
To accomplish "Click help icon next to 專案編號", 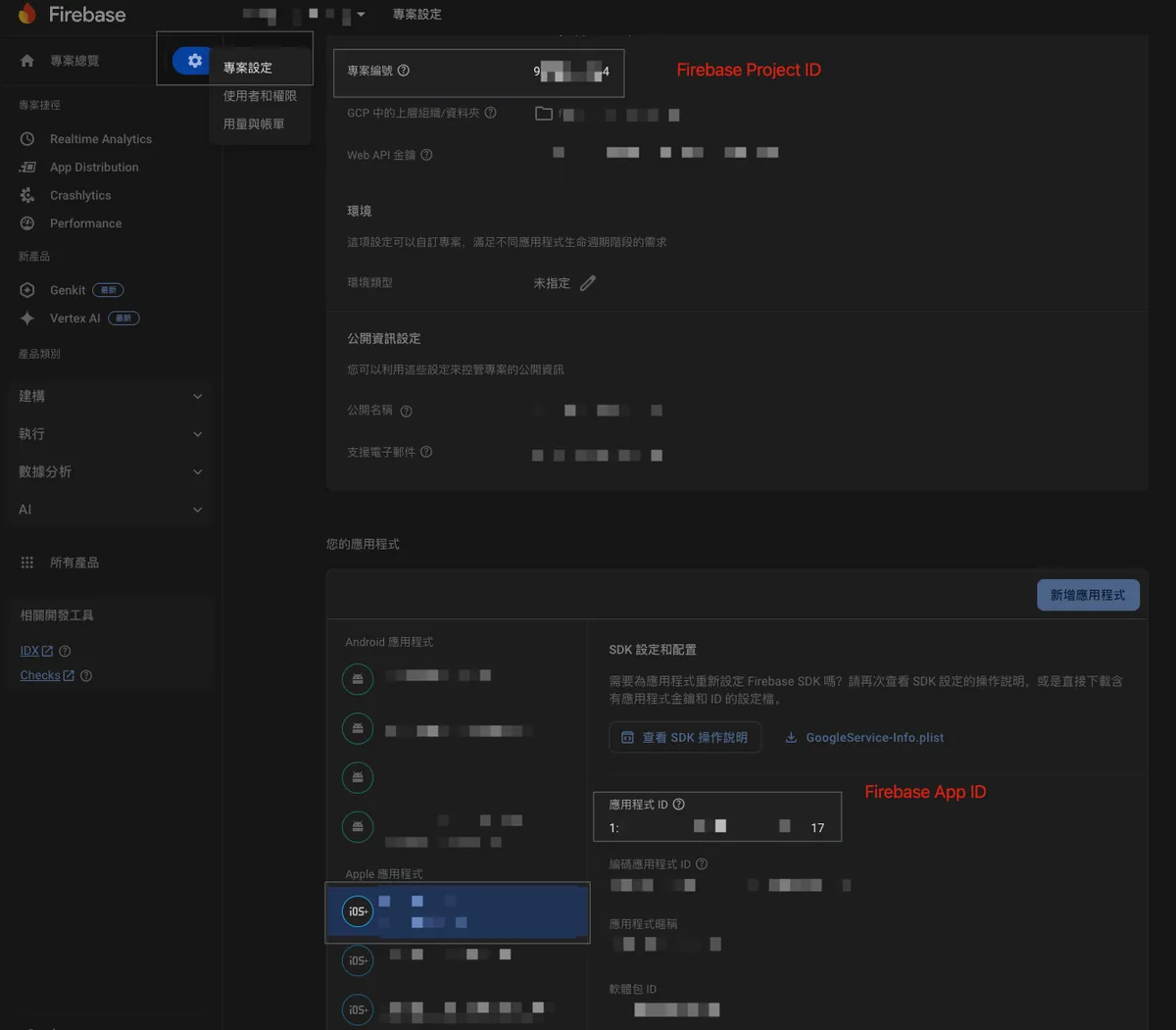I will click(x=404, y=71).
